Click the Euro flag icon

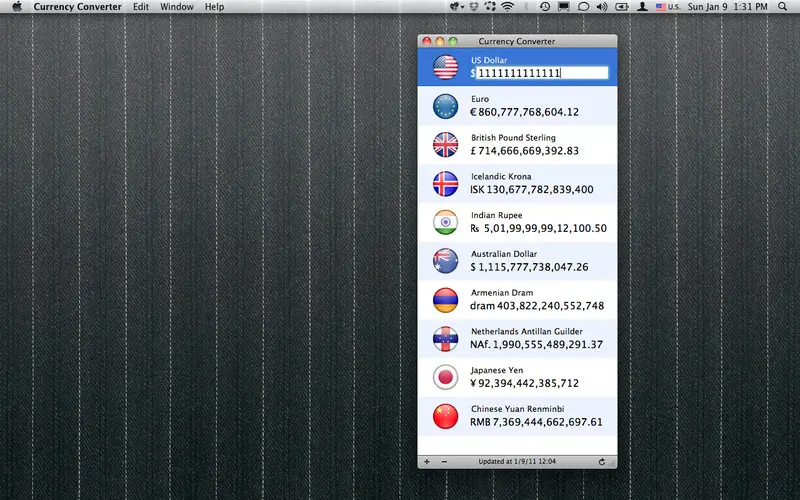[x=445, y=106]
